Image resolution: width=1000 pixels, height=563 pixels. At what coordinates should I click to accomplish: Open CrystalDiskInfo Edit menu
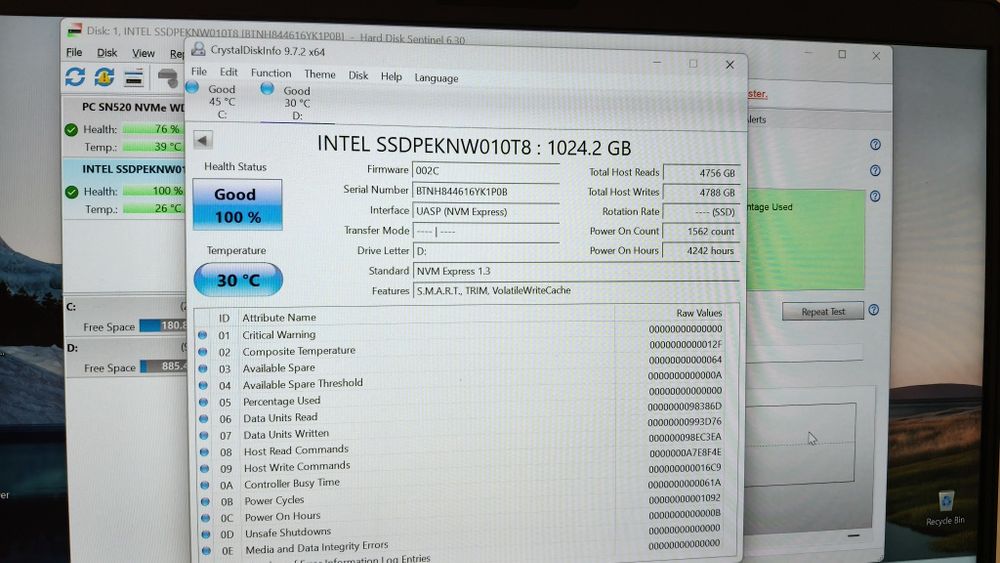[x=228, y=72]
